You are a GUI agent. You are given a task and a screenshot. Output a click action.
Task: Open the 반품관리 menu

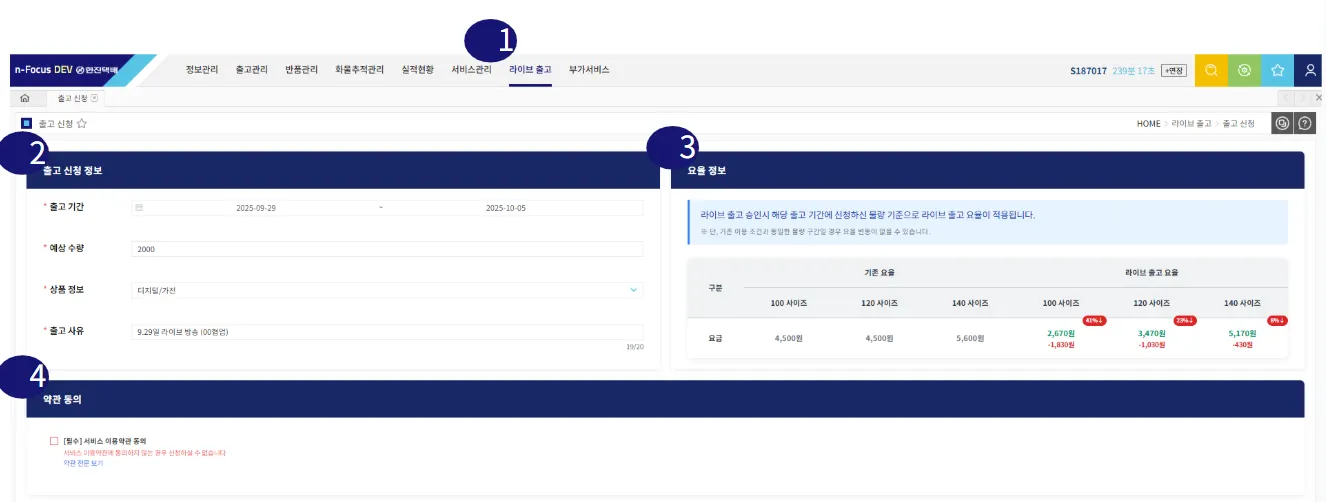[301, 70]
